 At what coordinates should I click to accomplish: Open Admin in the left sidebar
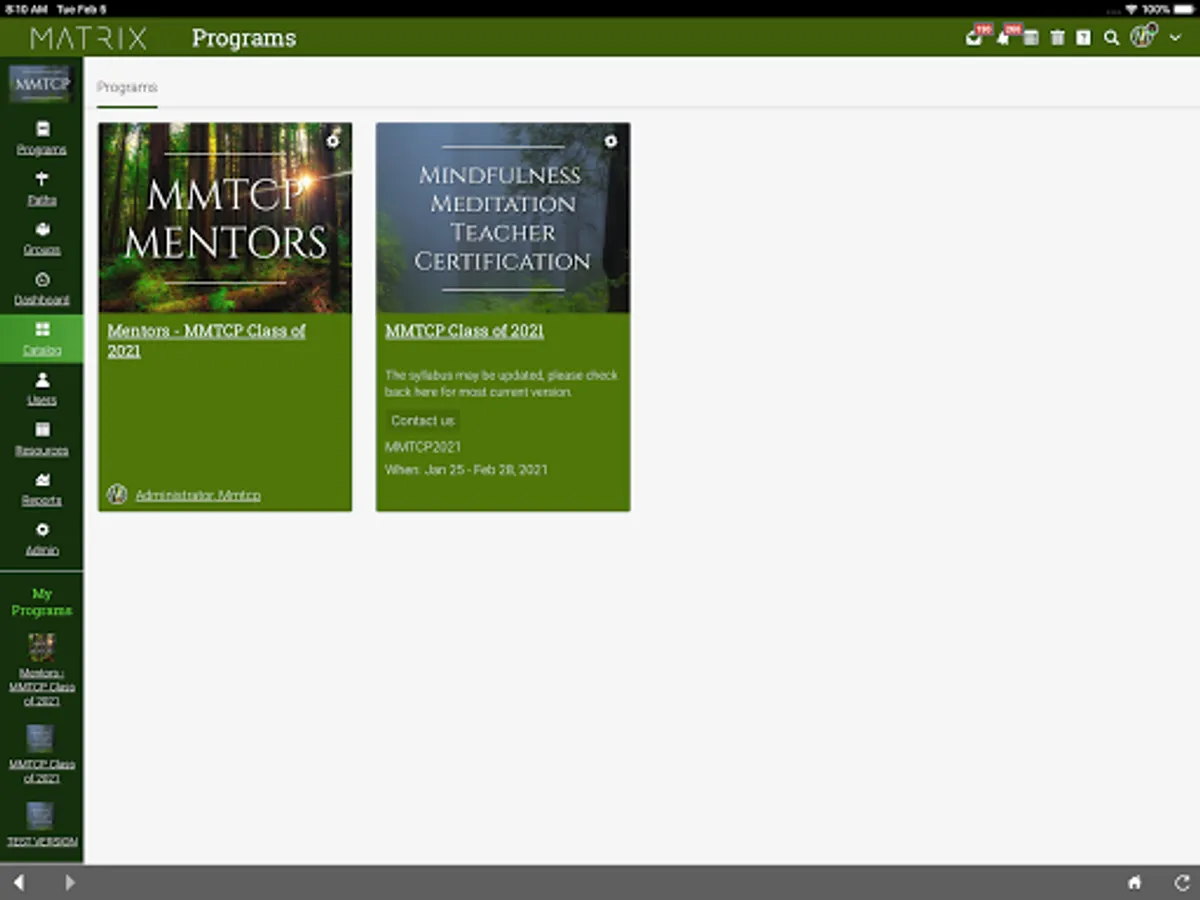tap(42, 538)
